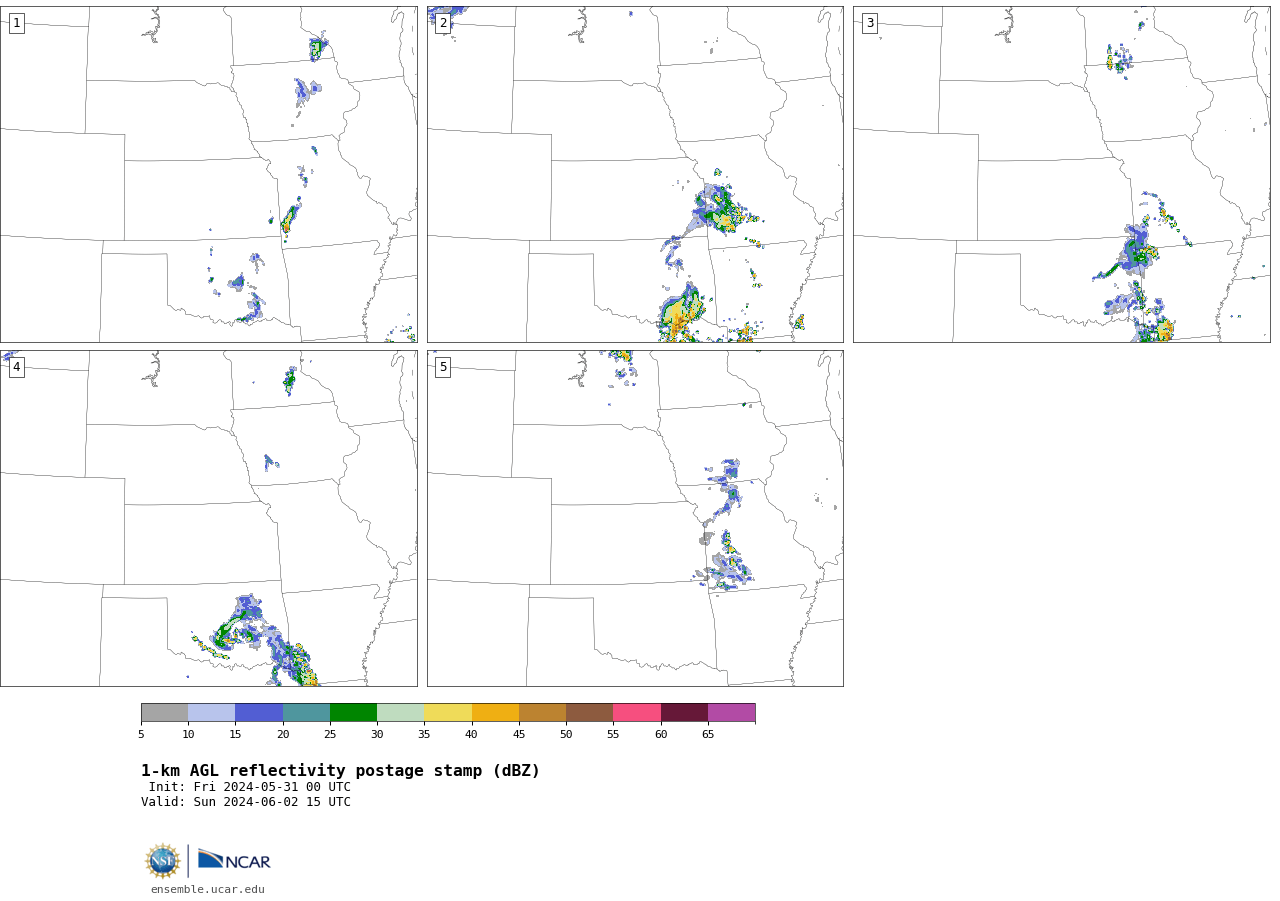The height and width of the screenshot is (901, 1280).
Task: Click the blue 15-20 dBZ swatch
Action: [259, 713]
